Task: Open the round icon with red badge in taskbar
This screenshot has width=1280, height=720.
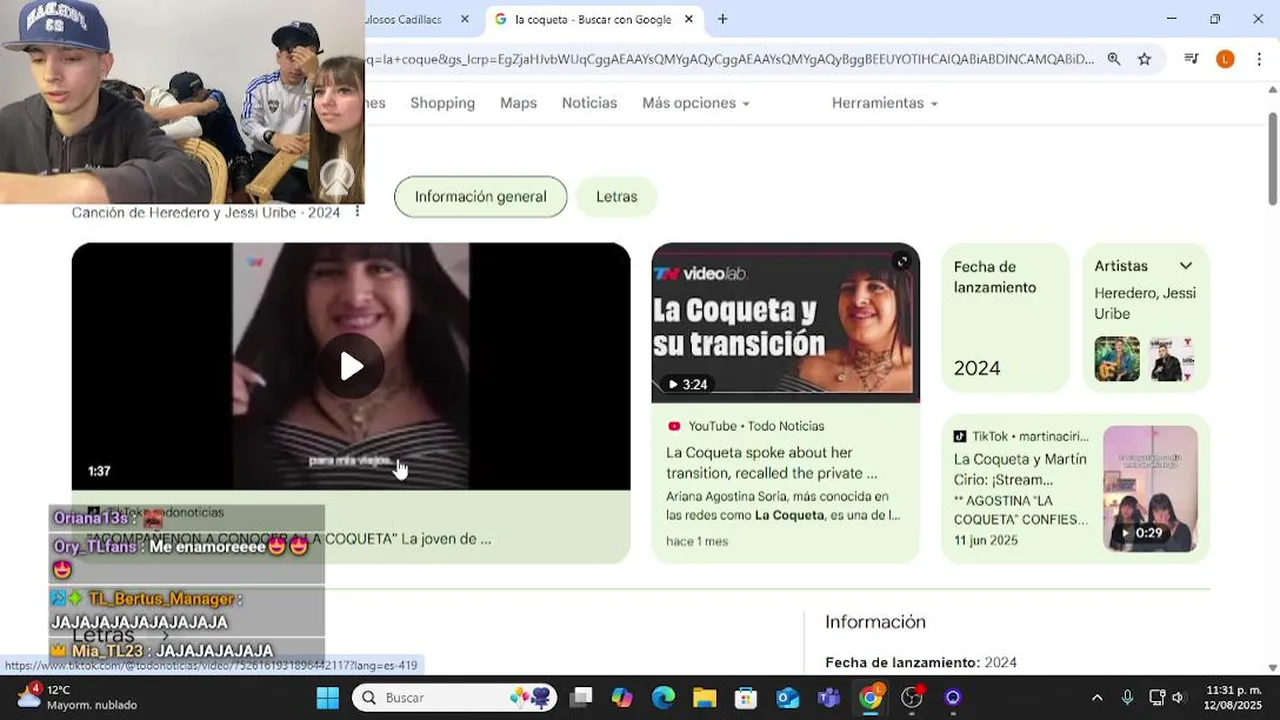Action: 912,697
